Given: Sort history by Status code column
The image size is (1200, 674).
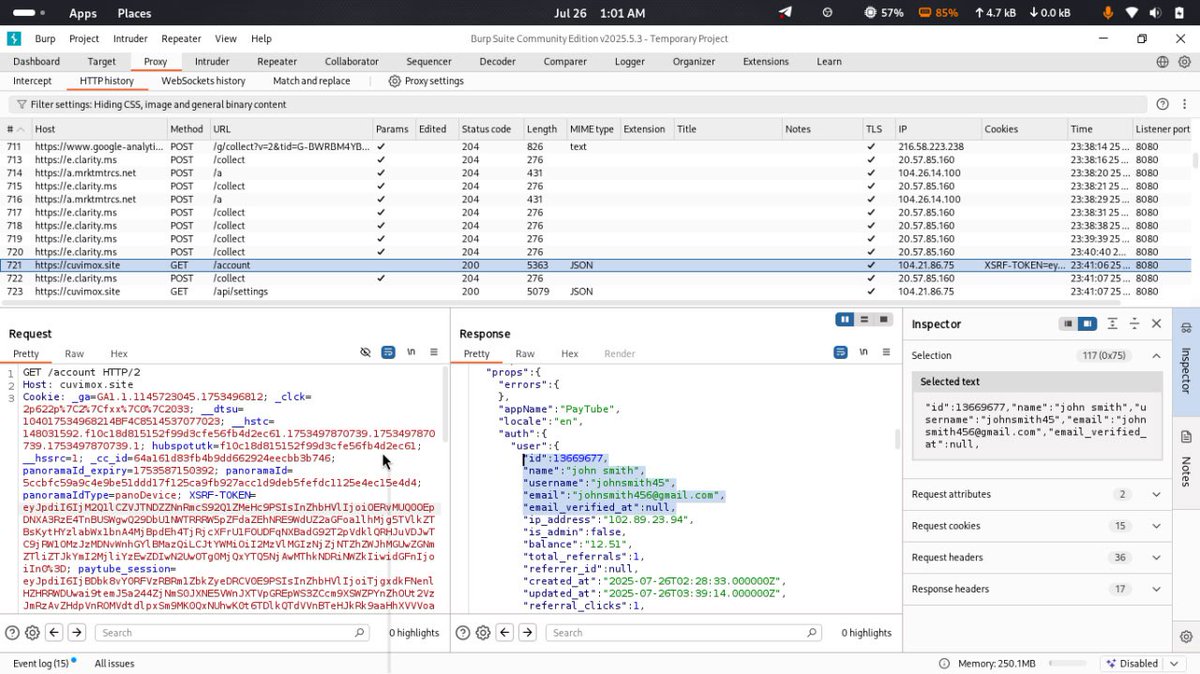Looking at the screenshot, I should (x=490, y=129).
